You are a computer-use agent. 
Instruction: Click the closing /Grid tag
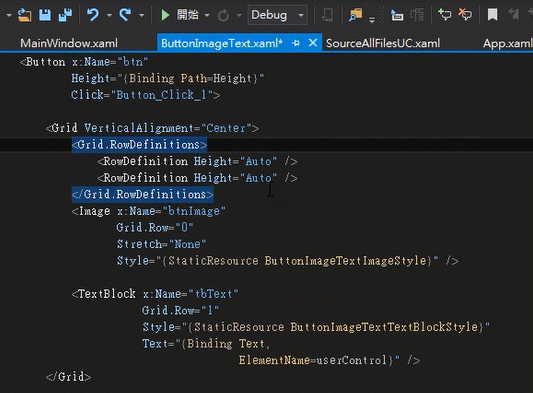click(68, 377)
